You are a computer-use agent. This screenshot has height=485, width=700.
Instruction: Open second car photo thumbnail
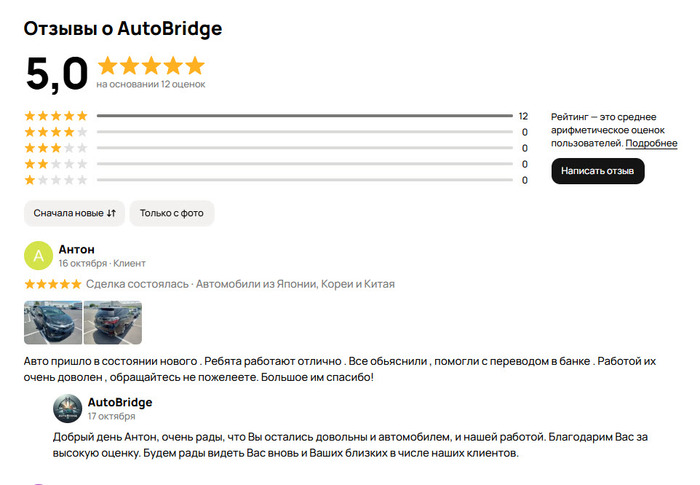(x=113, y=323)
